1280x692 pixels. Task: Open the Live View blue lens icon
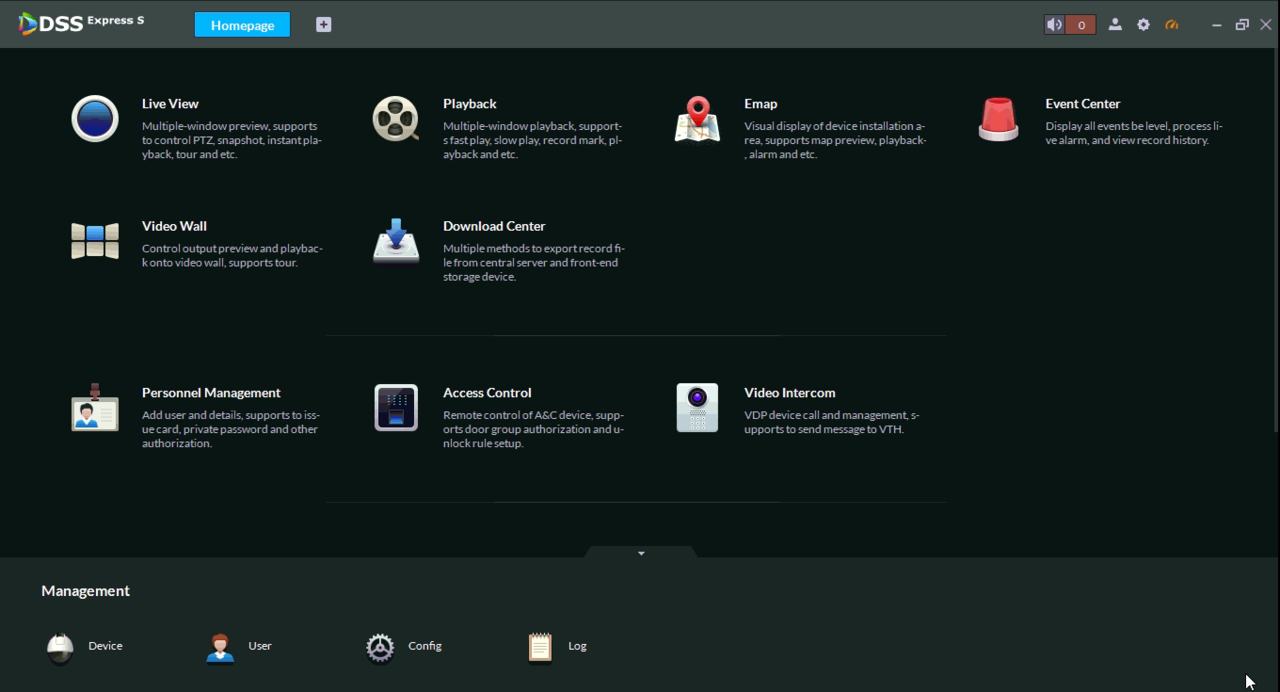point(95,119)
